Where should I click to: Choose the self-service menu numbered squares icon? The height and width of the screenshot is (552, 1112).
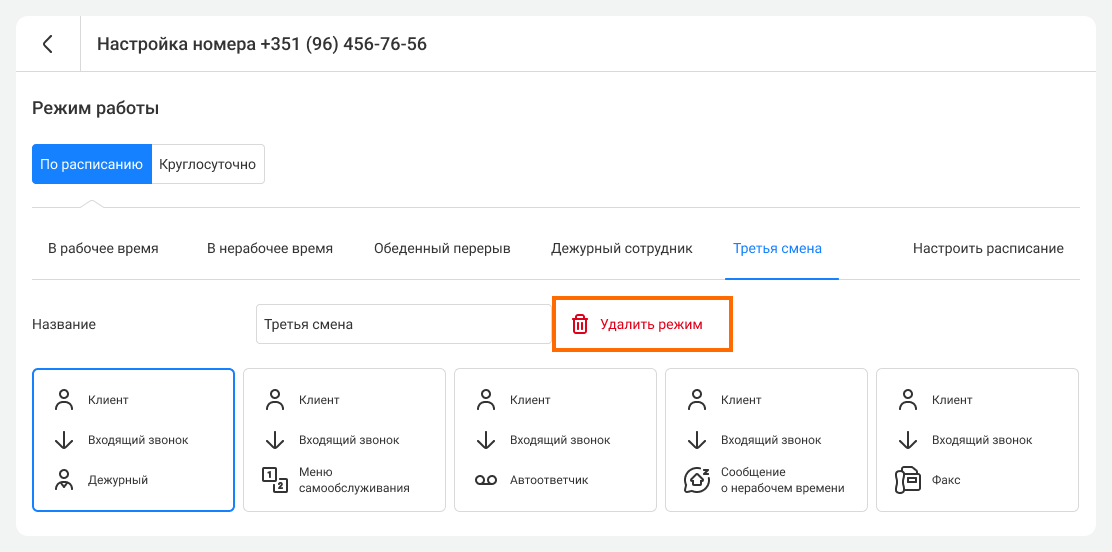275,480
